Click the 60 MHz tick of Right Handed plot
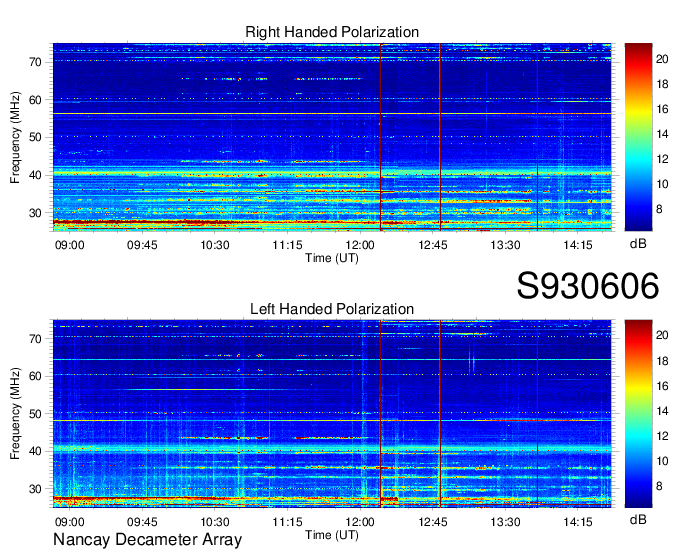This screenshot has width=680, height=552. (x=35, y=100)
